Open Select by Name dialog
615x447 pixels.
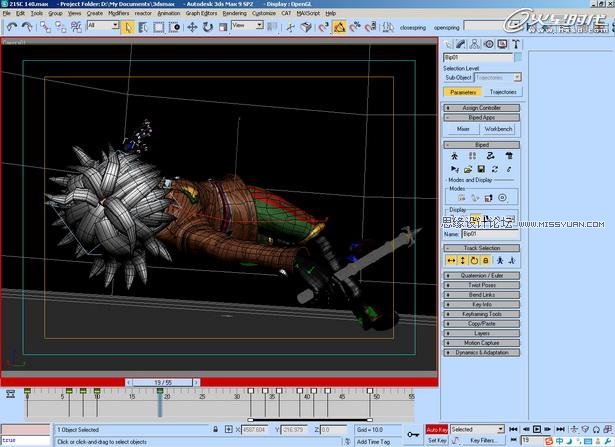(143, 27)
